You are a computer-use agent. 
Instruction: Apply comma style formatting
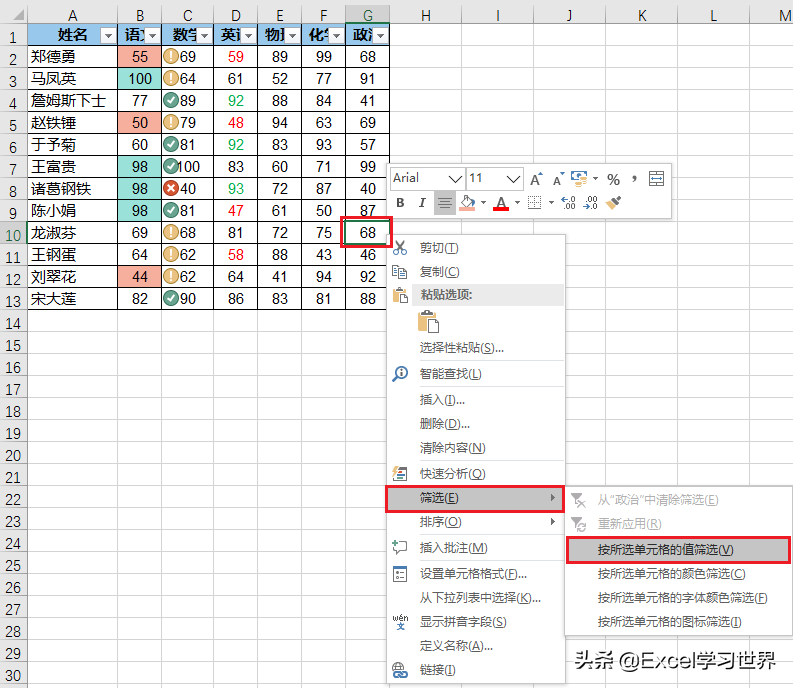634,179
